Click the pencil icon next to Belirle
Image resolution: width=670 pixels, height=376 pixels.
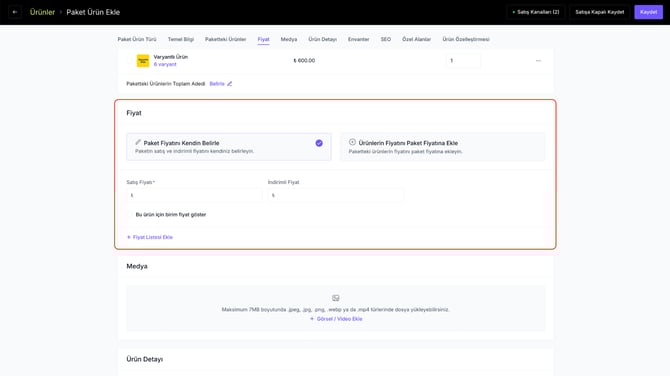pyautogui.click(x=229, y=84)
